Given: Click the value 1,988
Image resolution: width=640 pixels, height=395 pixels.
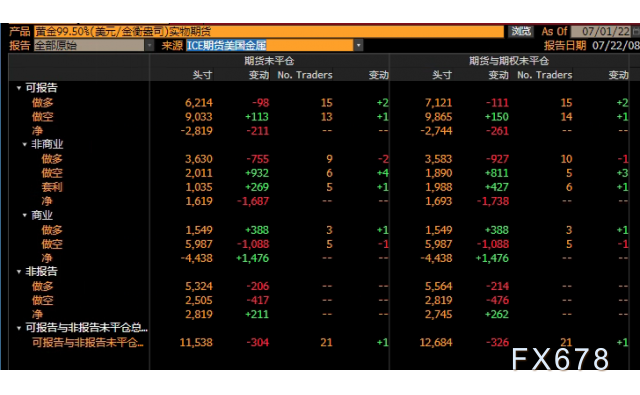Looking at the screenshot, I should (x=438, y=187).
